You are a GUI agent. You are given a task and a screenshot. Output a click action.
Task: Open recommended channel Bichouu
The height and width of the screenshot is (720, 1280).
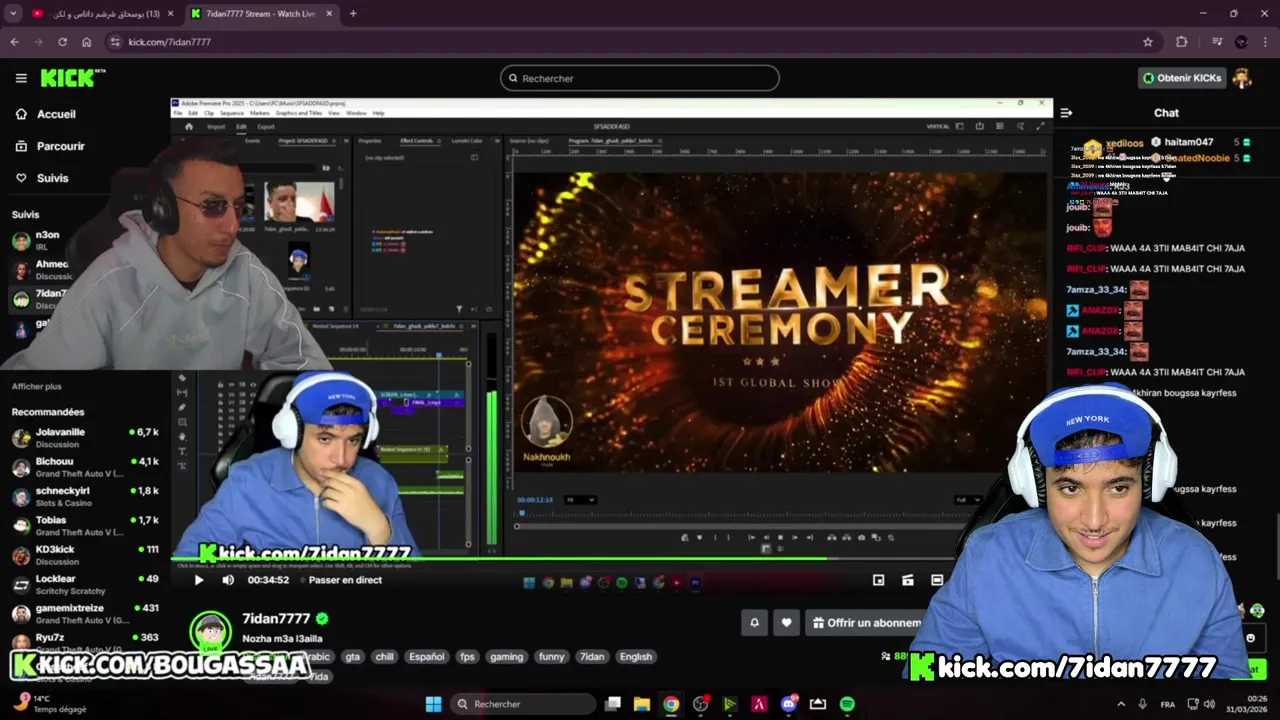click(x=85, y=467)
